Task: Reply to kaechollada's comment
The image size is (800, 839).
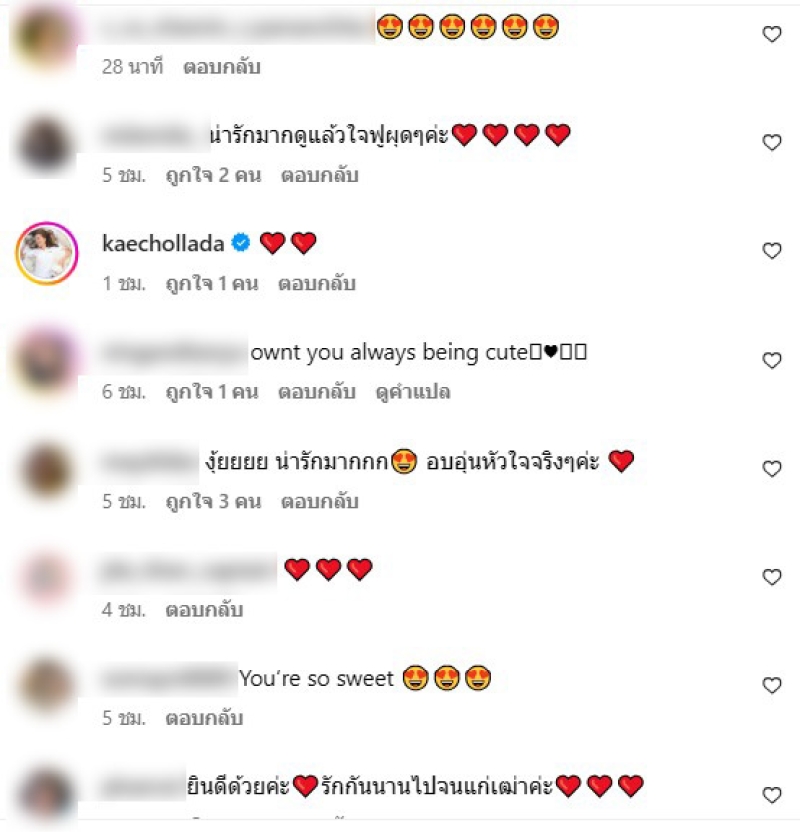Action: point(317,284)
